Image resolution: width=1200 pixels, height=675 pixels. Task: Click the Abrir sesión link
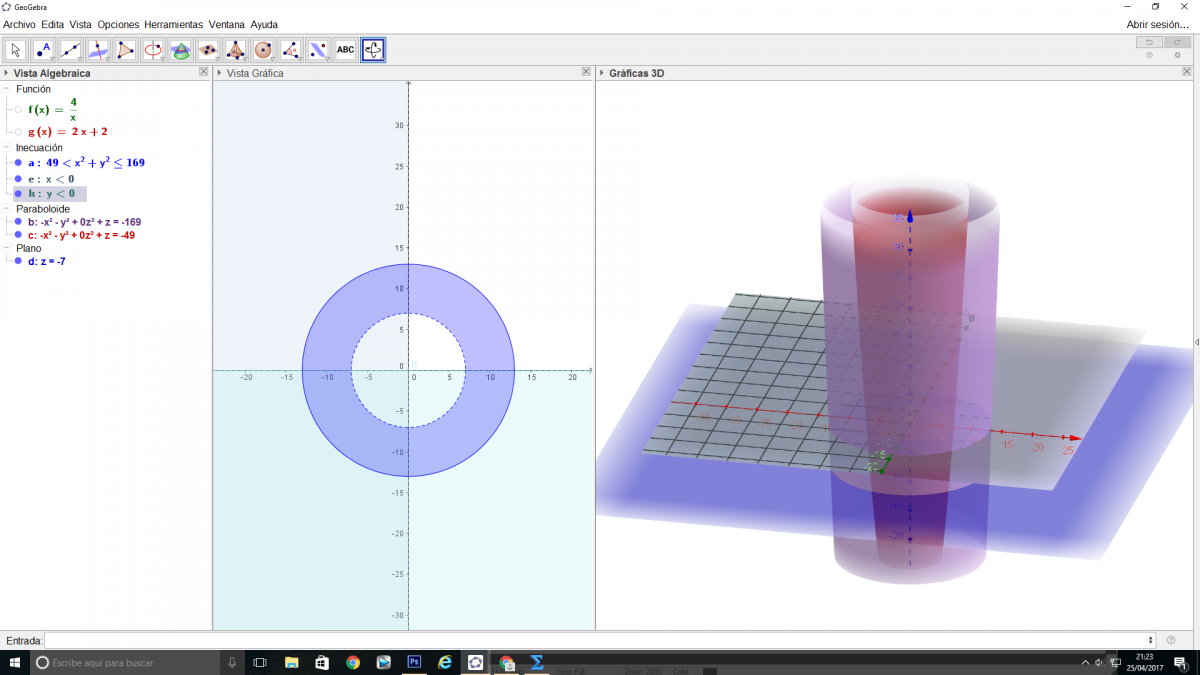pyautogui.click(x=1157, y=24)
